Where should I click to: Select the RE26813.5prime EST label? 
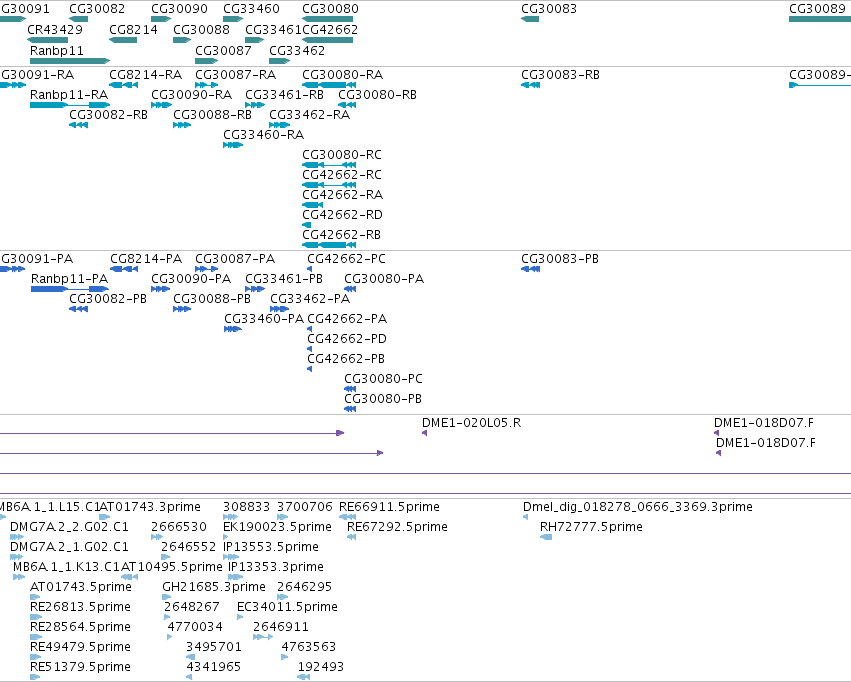tap(80, 607)
